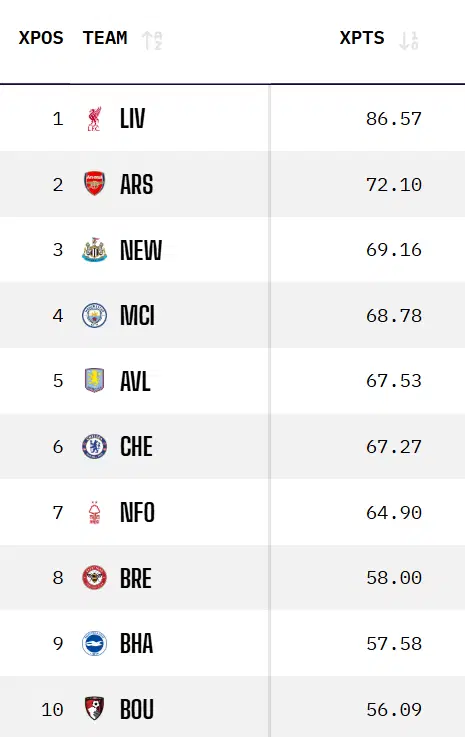Open the LIV team link
Image resolution: width=465 pixels, height=737 pixels.
(x=133, y=118)
